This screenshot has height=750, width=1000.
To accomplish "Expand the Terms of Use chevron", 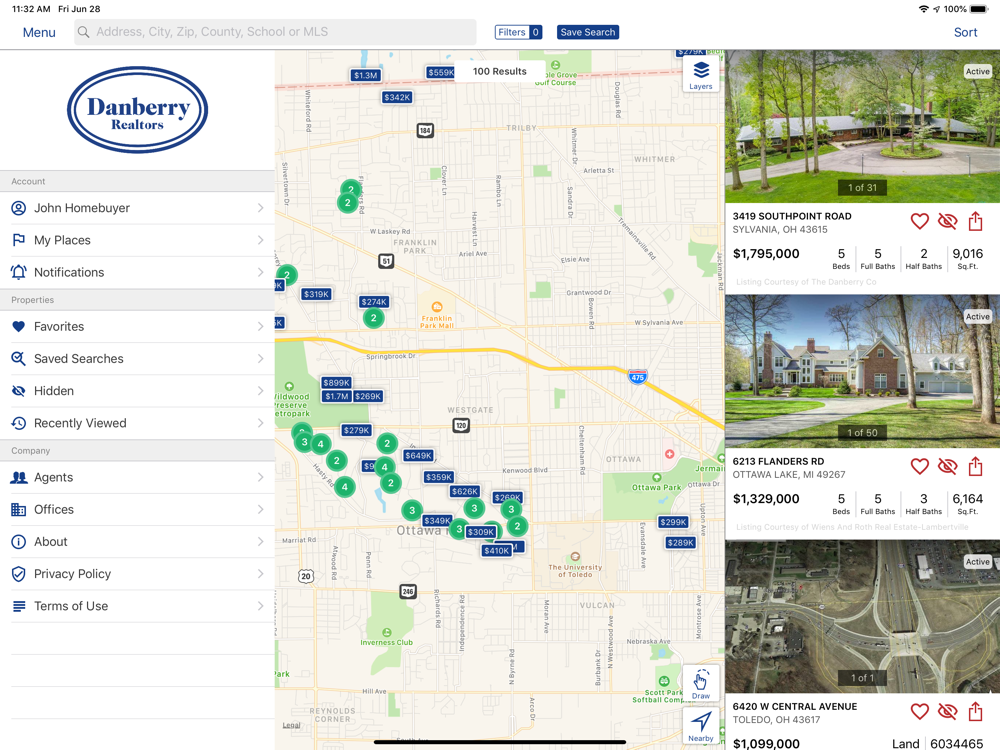I will click(260, 606).
